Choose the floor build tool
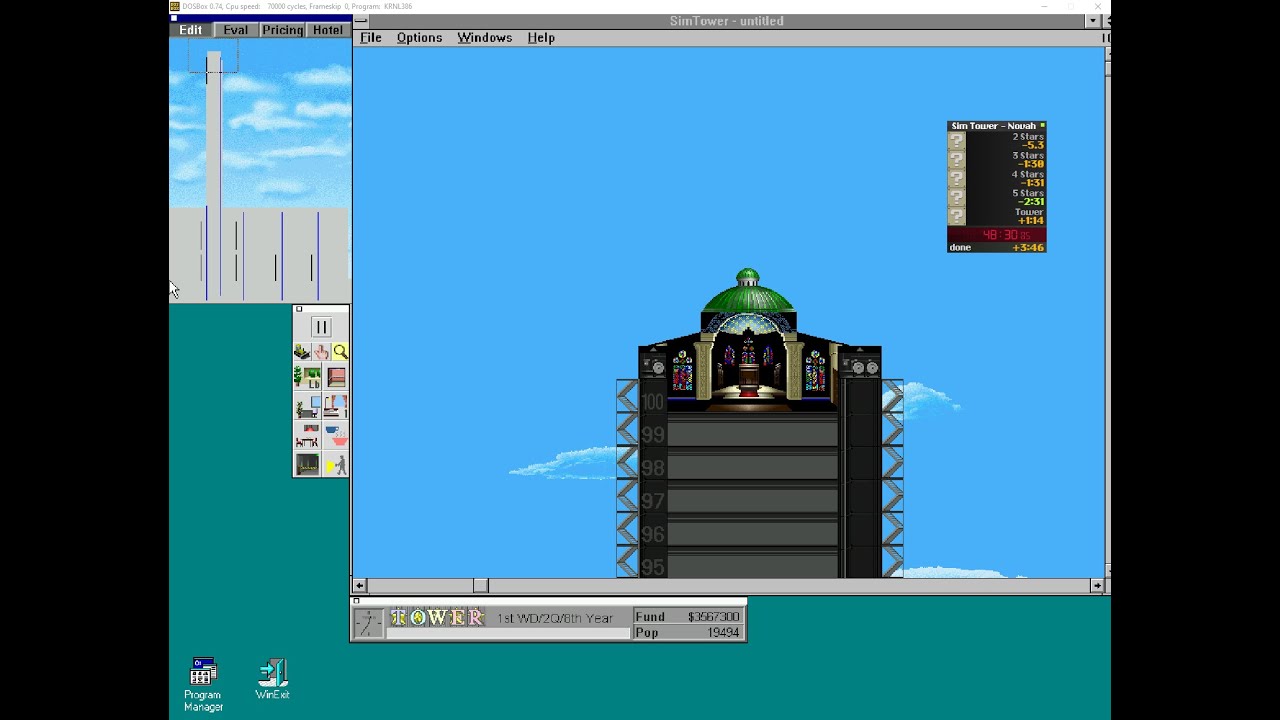Screen dimensions: 1280x720 click(x=335, y=378)
